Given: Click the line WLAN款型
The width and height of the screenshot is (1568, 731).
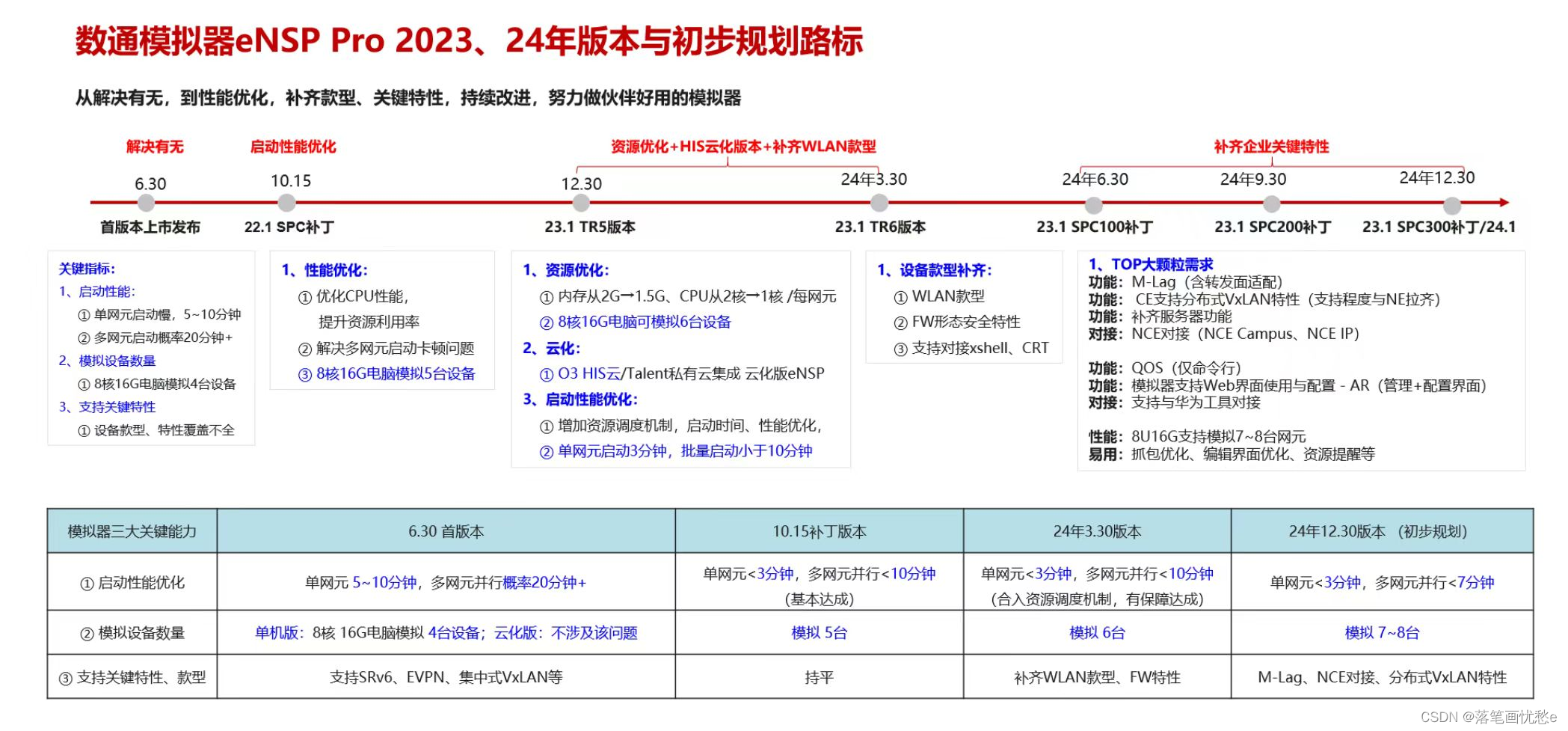Looking at the screenshot, I should pyautogui.click(x=940, y=297).
